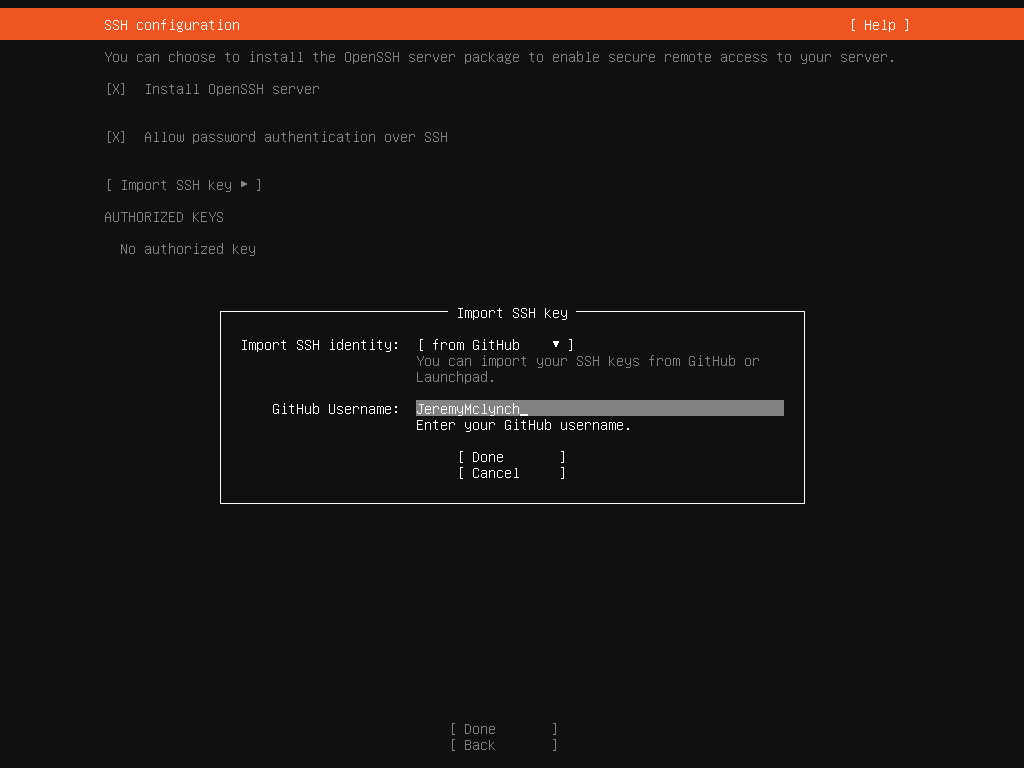Image resolution: width=1024 pixels, height=768 pixels.
Task: Select the 'No authorized key' entry
Action: [x=188, y=249]
